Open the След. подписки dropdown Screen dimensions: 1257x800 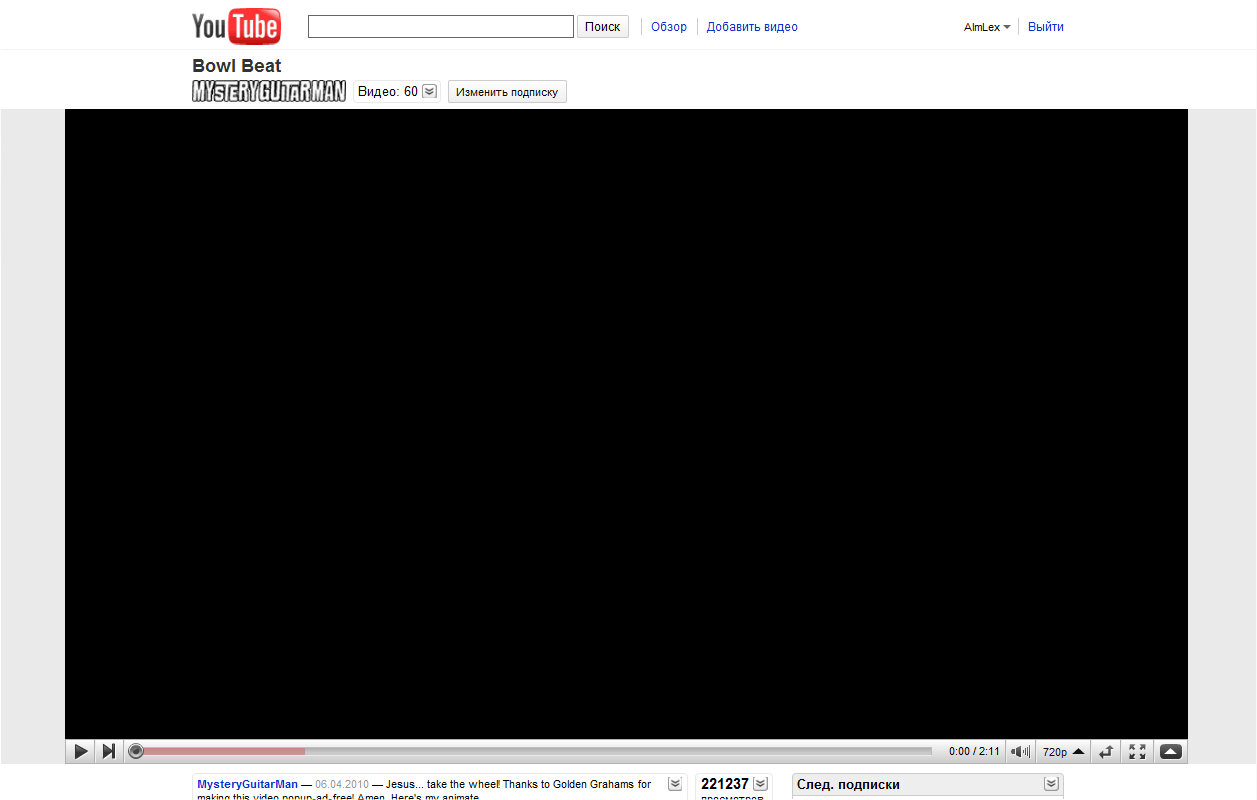click(1051, 784)
